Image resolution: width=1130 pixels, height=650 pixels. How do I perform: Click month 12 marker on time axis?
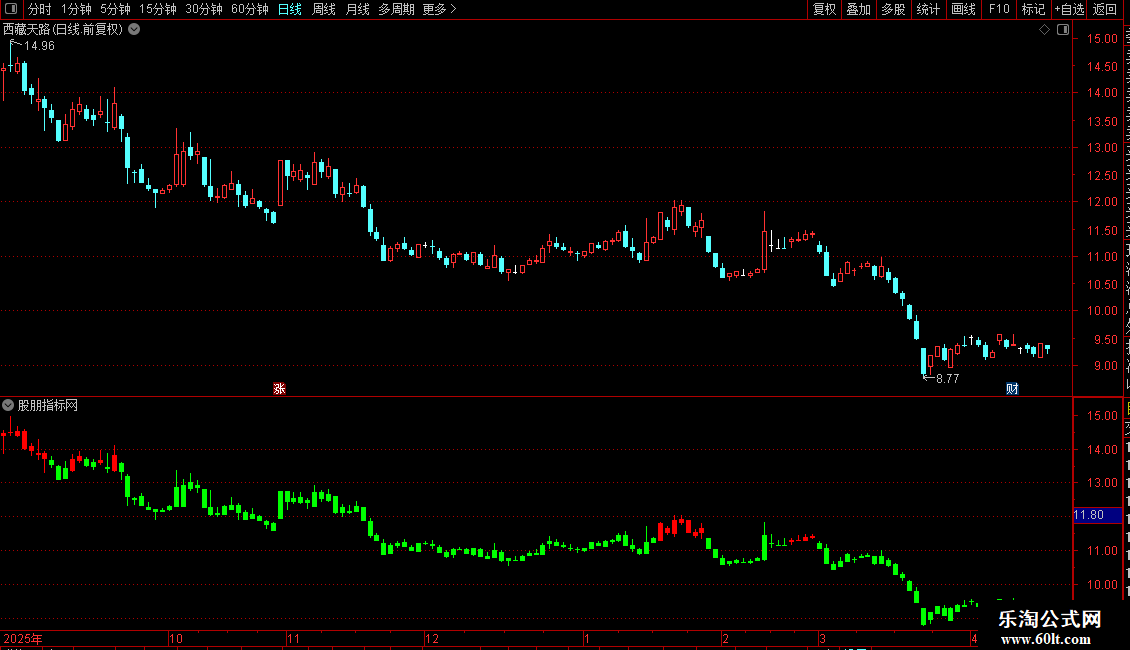pos(432,638)
